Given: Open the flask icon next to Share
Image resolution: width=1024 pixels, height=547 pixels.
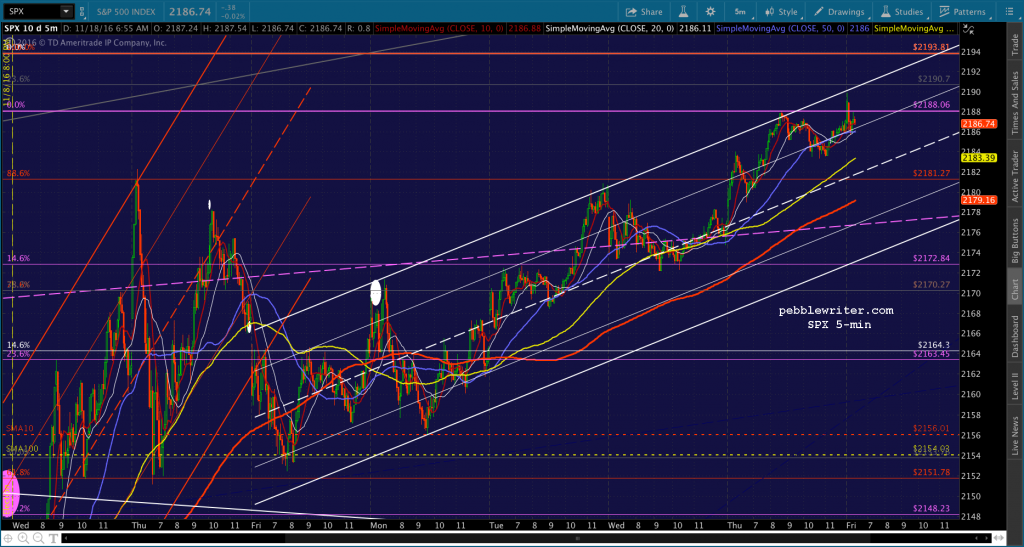Looking at the screenshot, I should [x=684, y=12].
